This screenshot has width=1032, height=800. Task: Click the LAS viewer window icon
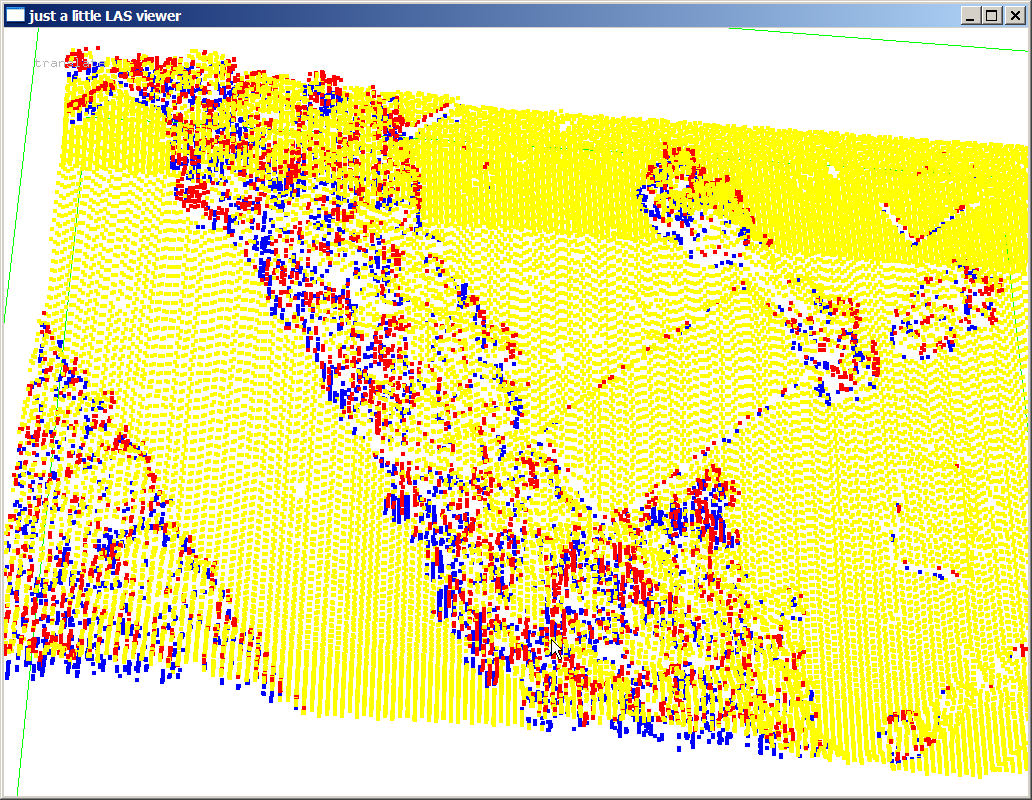point(15,15)
